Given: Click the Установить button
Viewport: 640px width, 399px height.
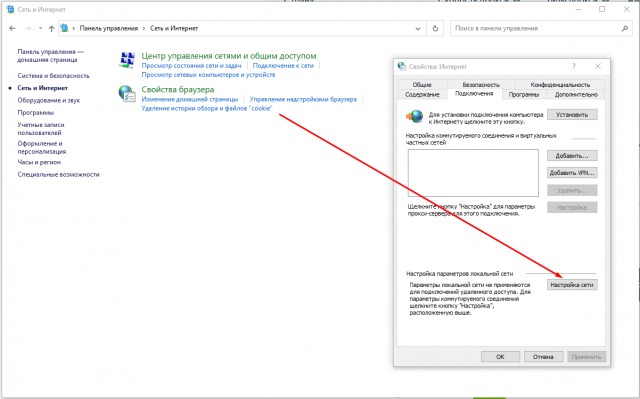Looking at the screenshot, I should (572, 115).
